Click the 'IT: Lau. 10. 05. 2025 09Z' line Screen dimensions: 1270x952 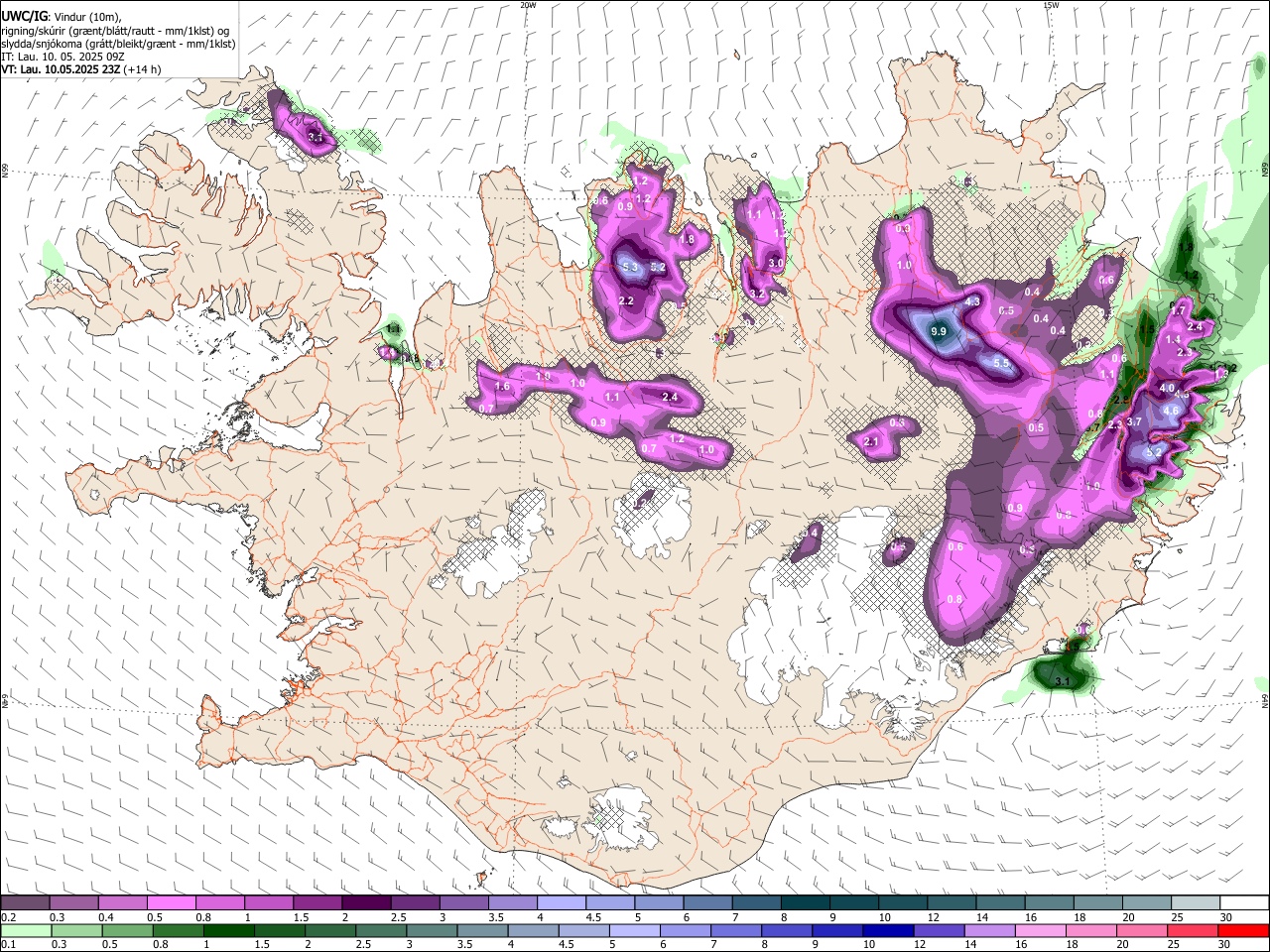point(63,57)
